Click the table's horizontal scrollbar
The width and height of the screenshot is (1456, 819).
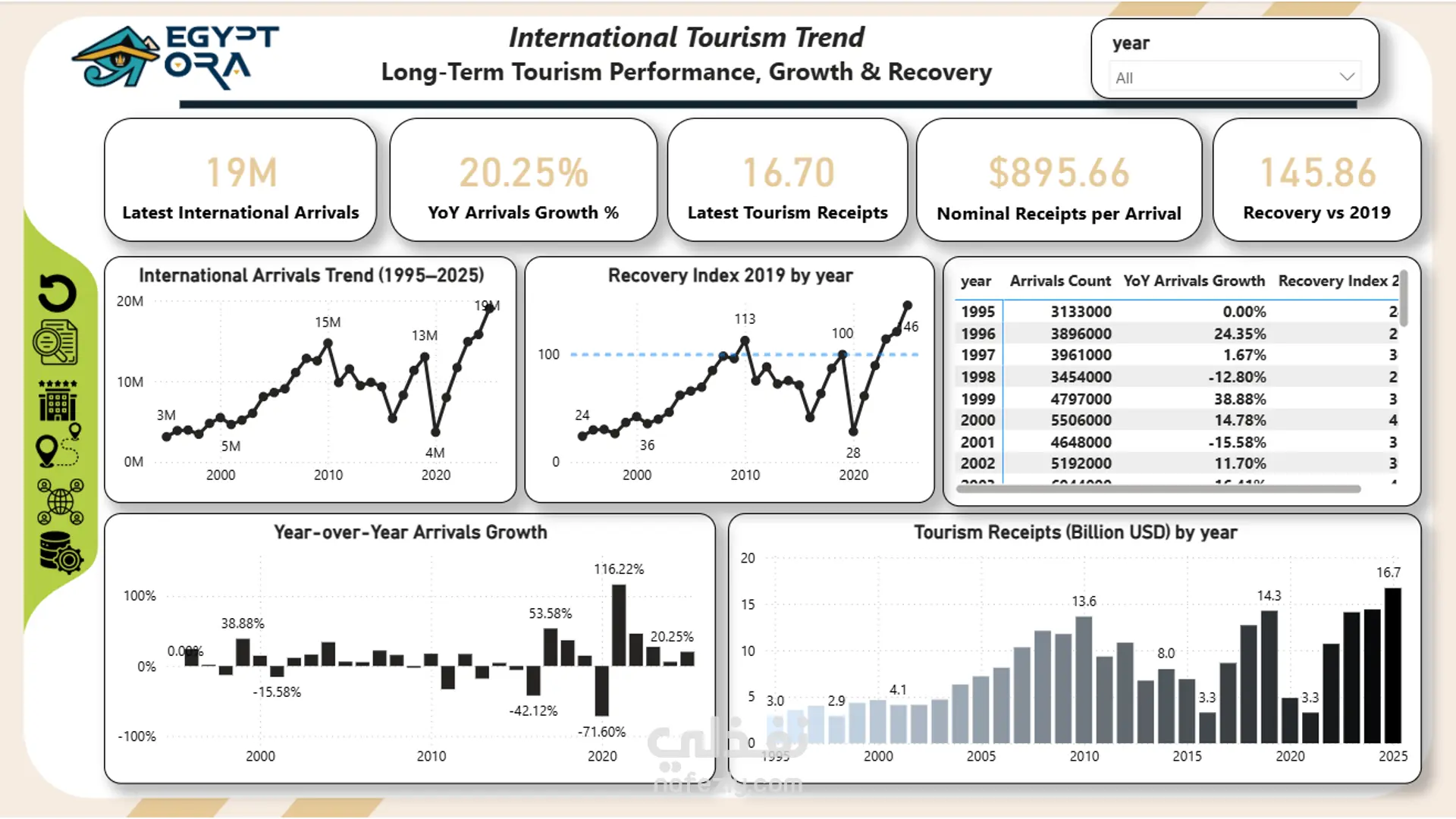pyautogui.click(x=1158, y=489)
